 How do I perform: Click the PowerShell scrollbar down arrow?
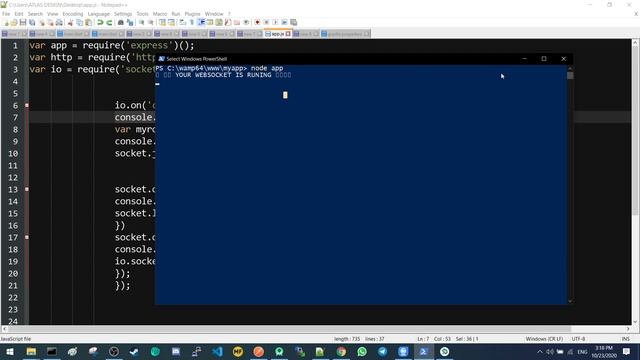coord(570,301)
